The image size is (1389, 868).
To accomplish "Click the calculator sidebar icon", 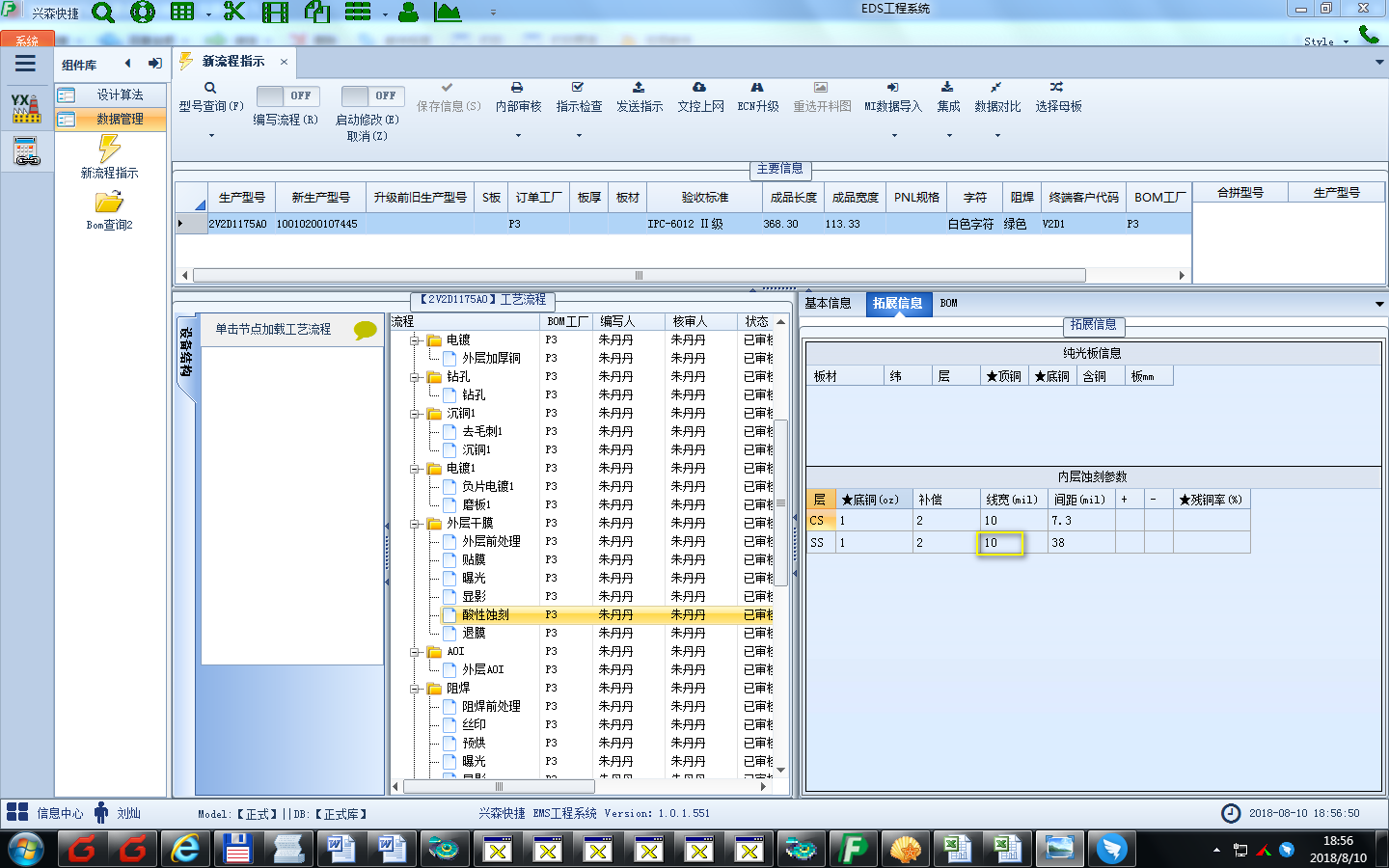I will [x=26, y=151].
